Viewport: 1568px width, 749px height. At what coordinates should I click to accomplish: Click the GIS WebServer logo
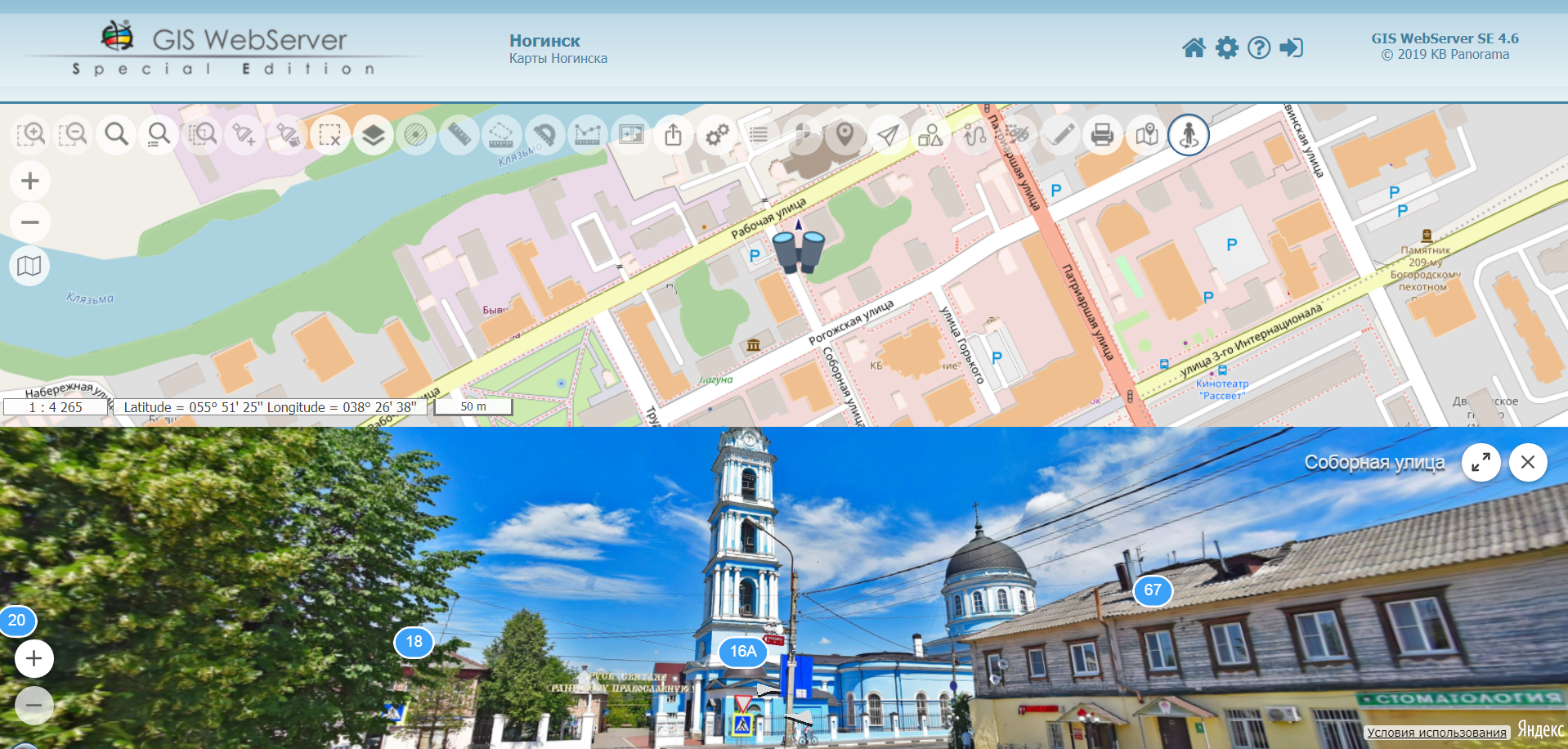point(224,49)
